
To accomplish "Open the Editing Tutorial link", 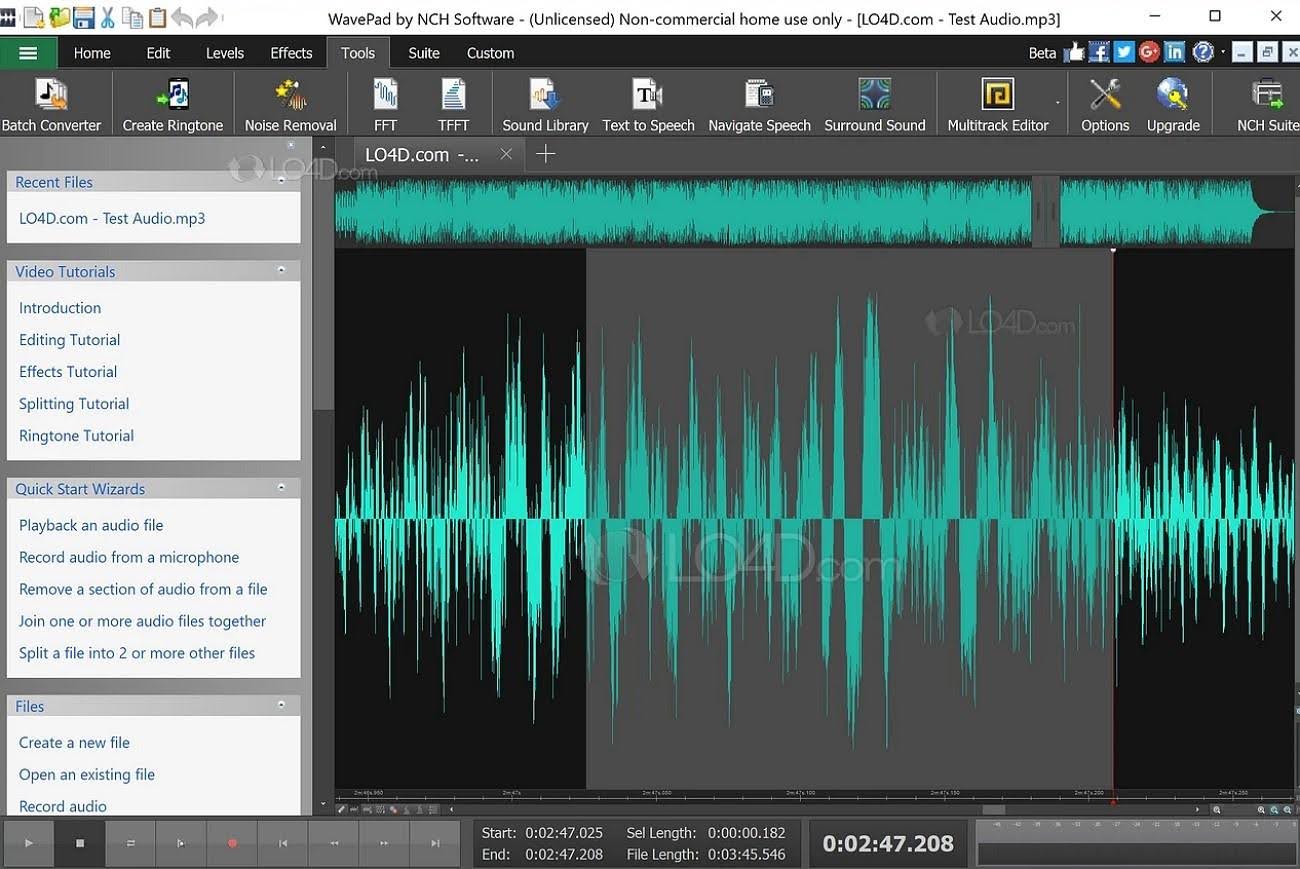I will click(x=69, y=340).
